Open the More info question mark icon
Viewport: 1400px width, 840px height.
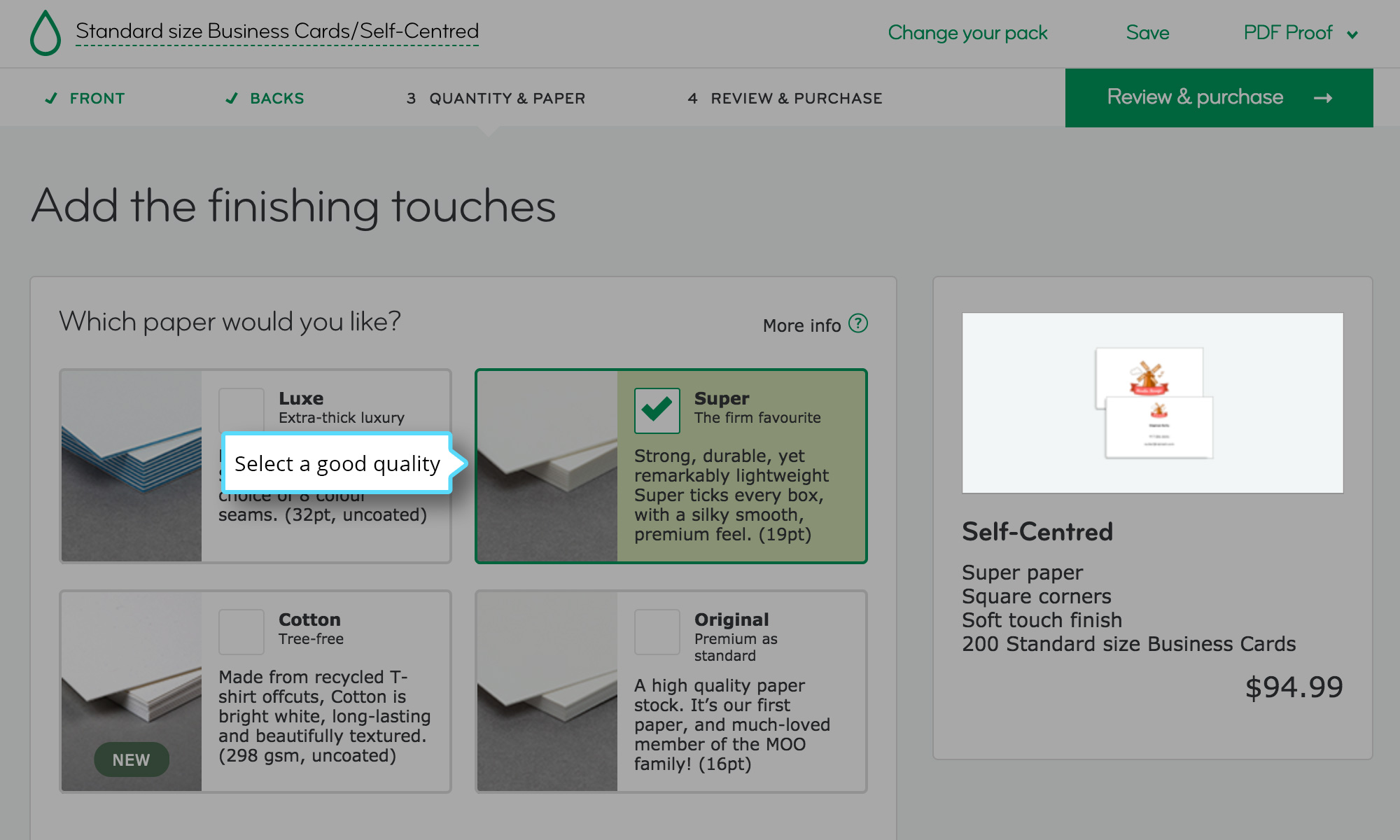tap(857, 323)
